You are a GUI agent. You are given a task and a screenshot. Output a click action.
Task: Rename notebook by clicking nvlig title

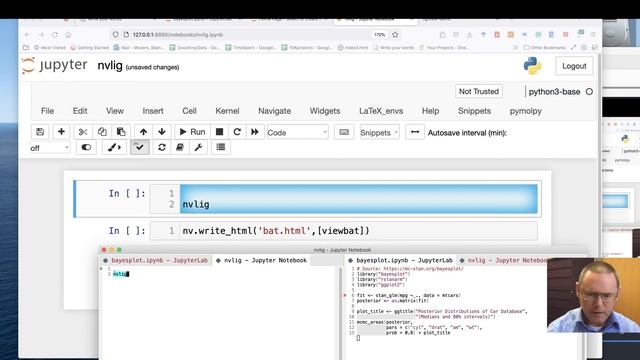tap(110, 66)
